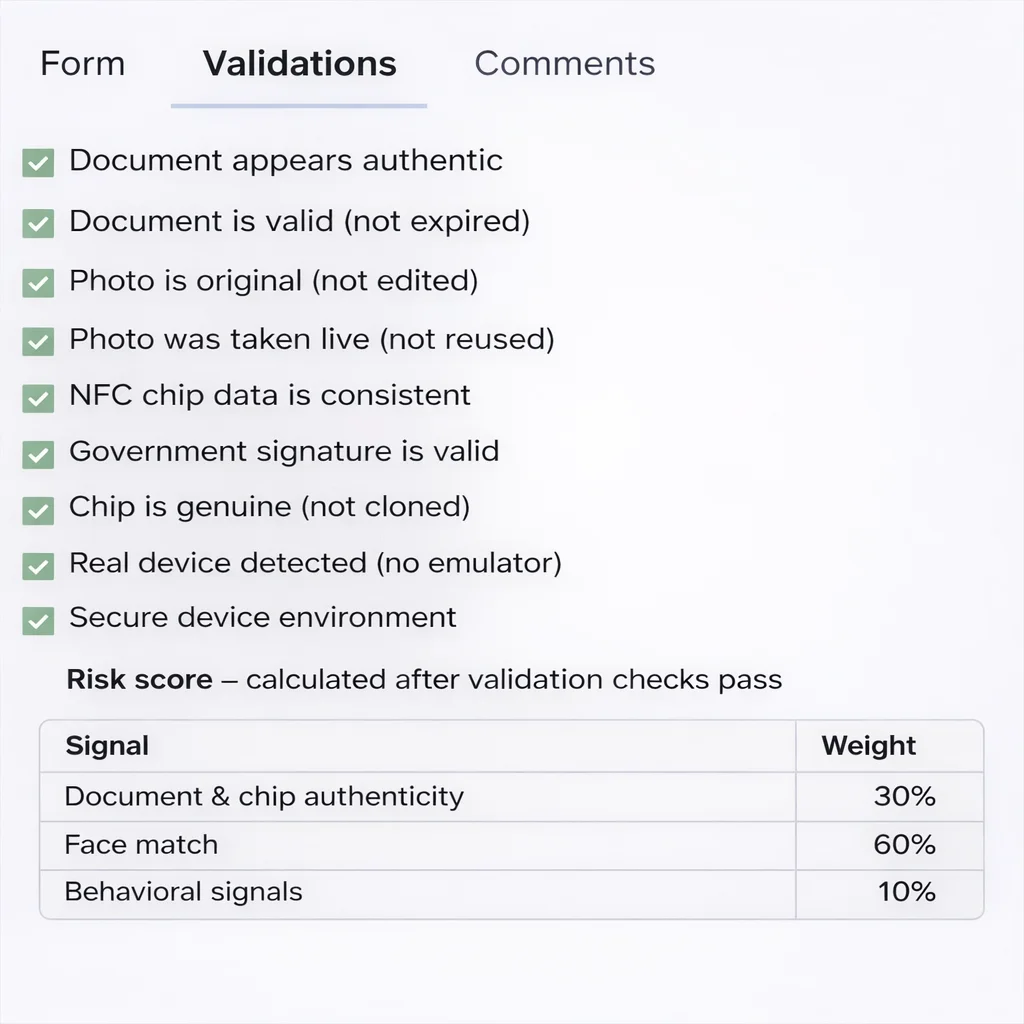Select the Validations tab

click(x=298, y=63)
